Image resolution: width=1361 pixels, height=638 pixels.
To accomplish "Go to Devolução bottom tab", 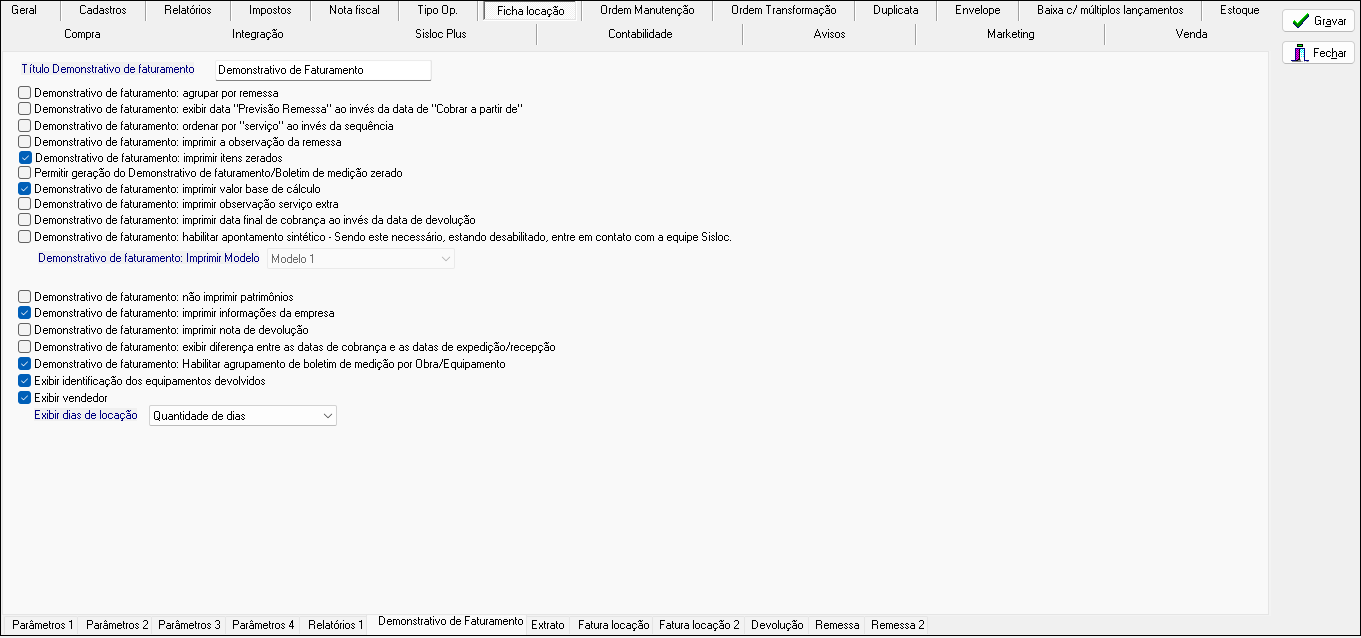I will tap(777, 625).
